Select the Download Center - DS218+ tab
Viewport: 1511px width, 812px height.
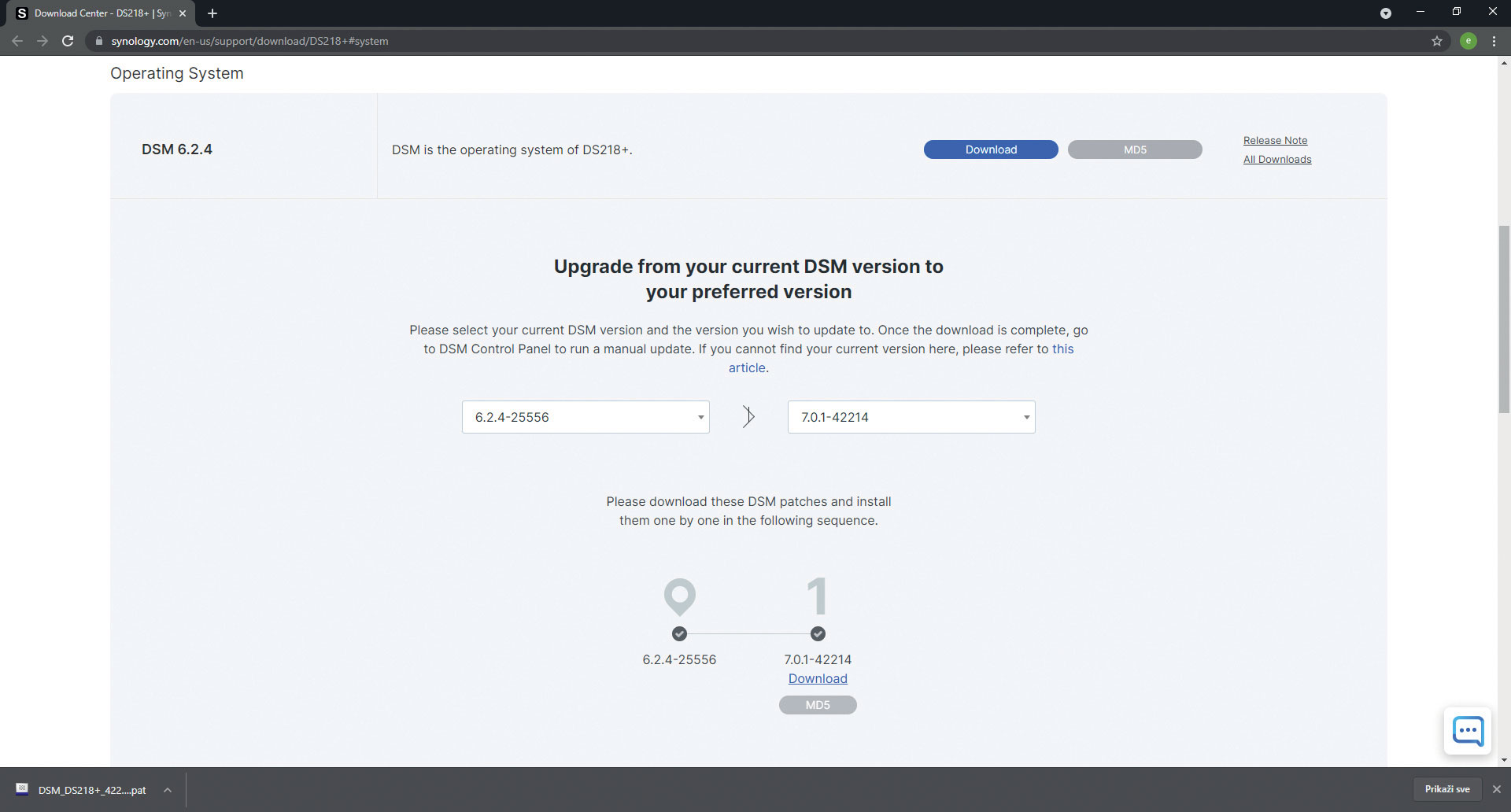click(101, 13)
